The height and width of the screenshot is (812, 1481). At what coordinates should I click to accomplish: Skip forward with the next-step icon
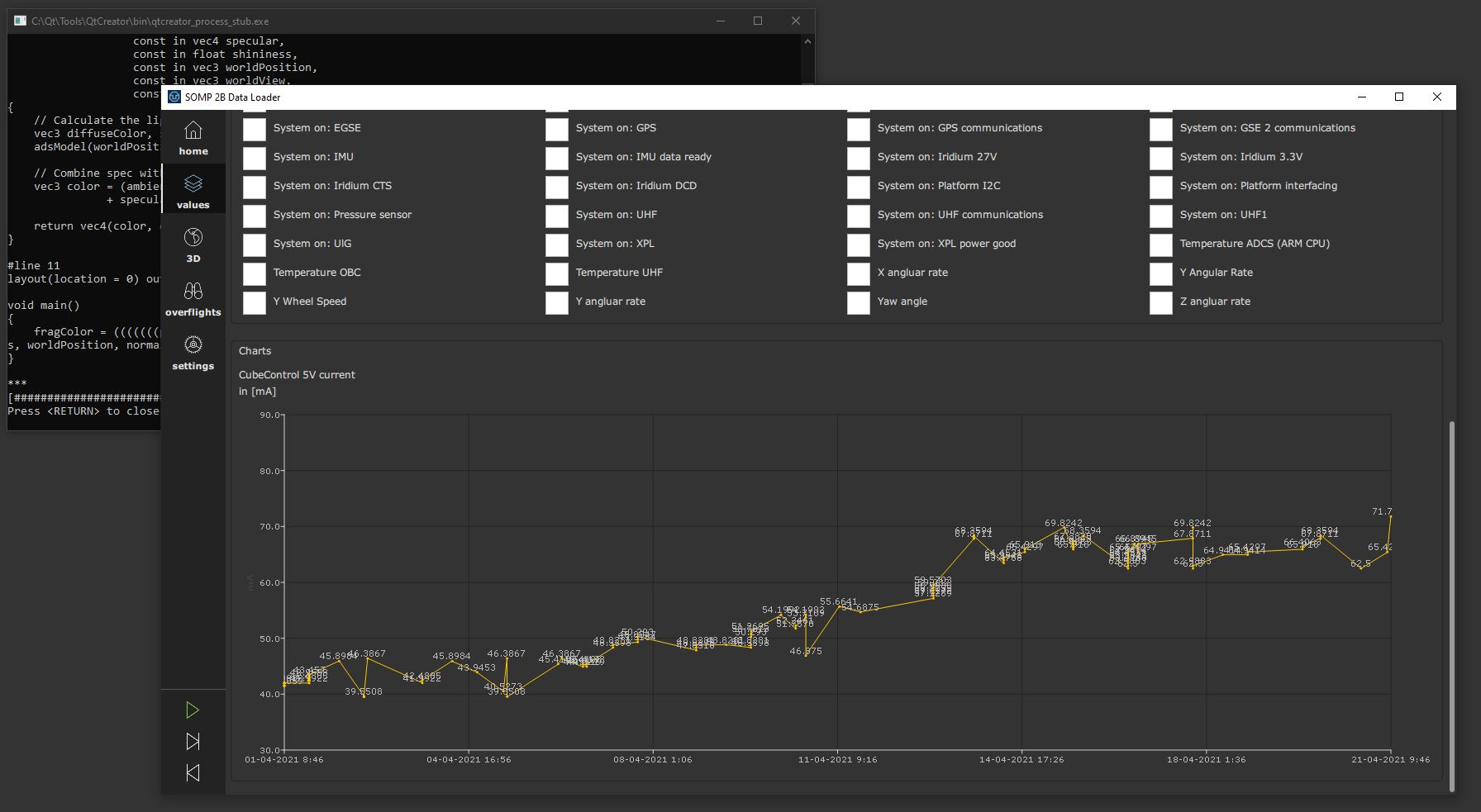pyautogui.click(x=193, y=741)
